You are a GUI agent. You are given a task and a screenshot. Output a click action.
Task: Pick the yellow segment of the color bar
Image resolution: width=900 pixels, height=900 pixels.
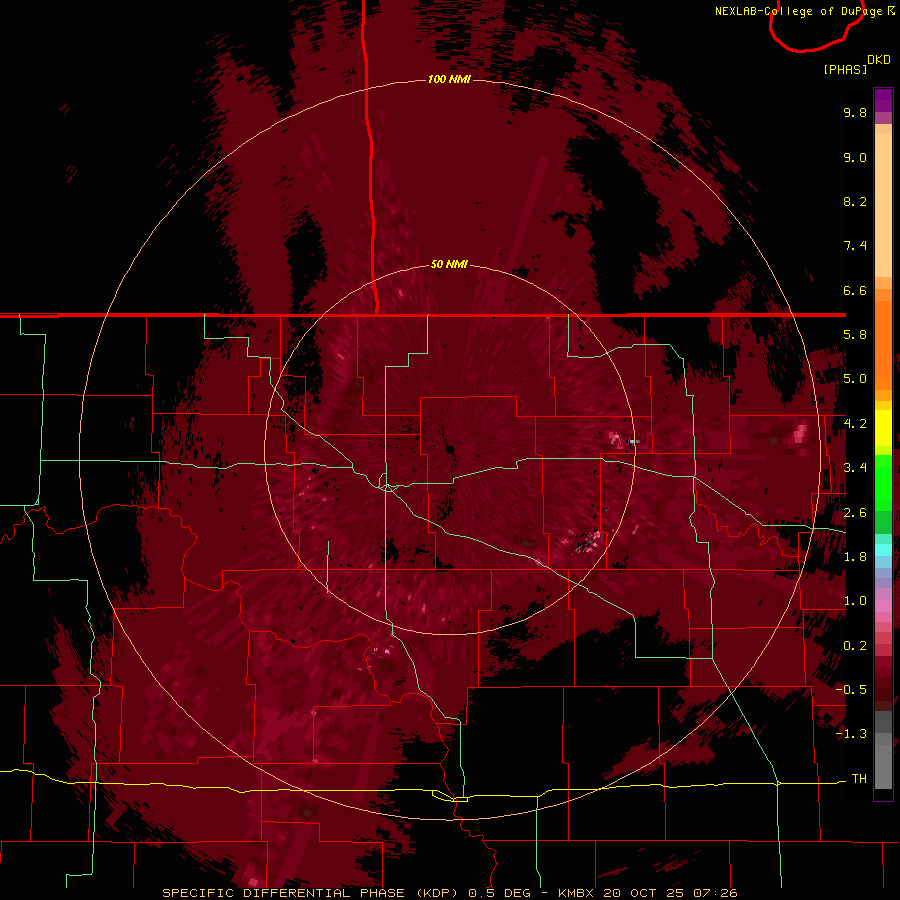pos(883,428)
